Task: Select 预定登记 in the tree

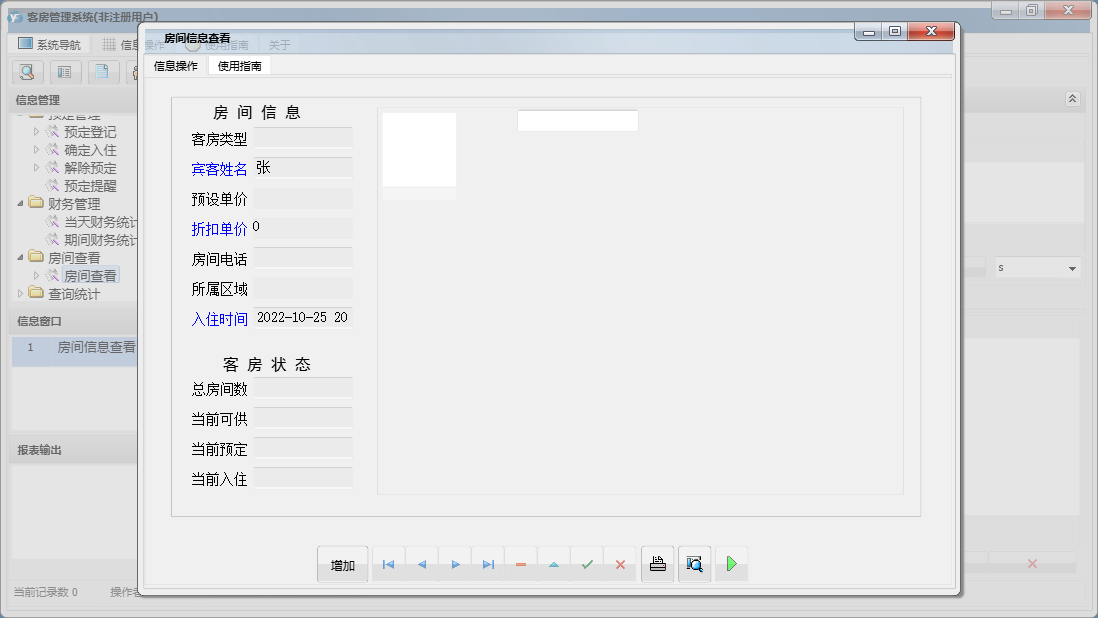Action: [90, 132]
